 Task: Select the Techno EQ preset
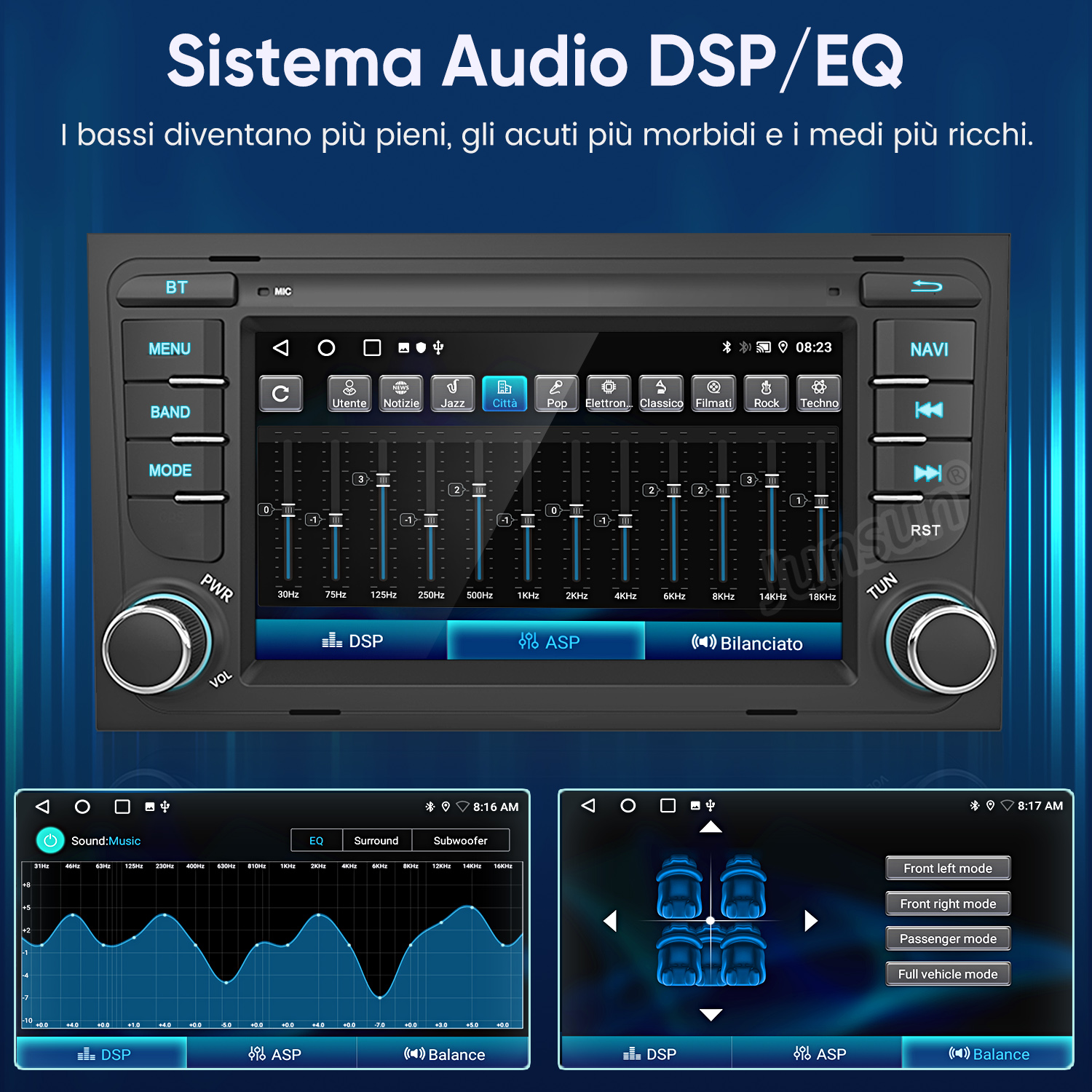point(819,394)
